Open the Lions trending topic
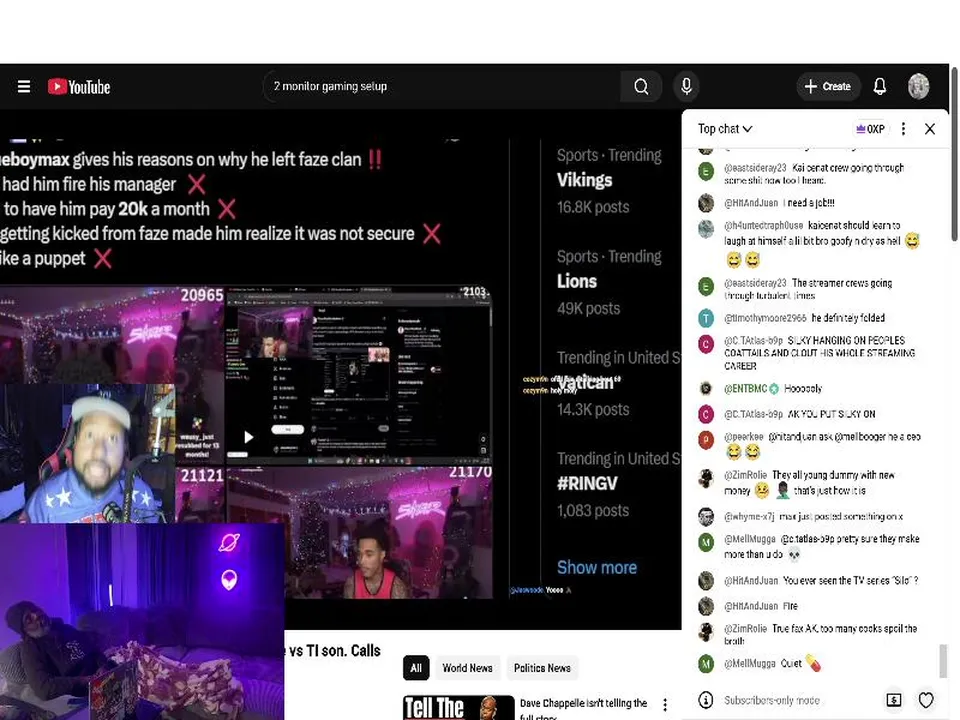960x720 pixels. pyautogui.click(x=577, y=281)
